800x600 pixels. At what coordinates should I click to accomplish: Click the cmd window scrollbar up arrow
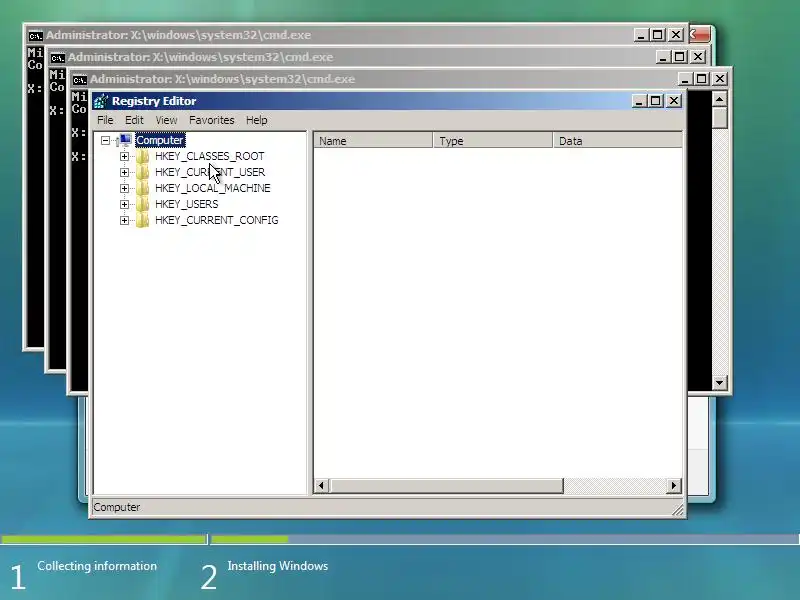(719, 99)
